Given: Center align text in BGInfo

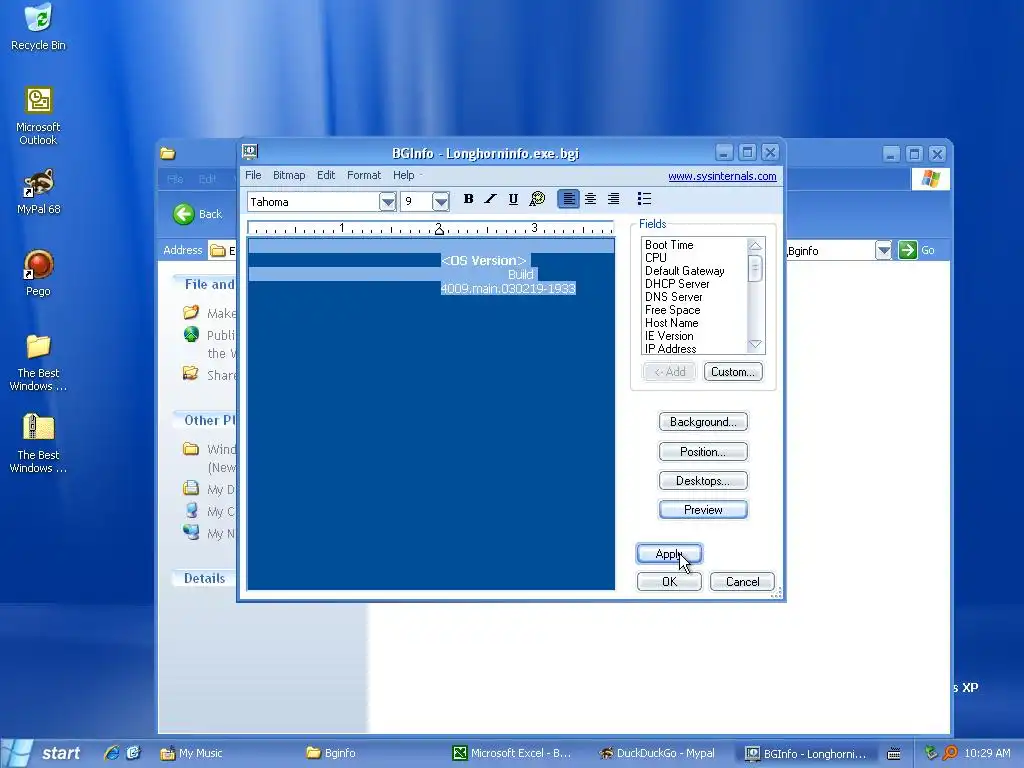Looking at the screenshot, I should [x=590, y=199].
